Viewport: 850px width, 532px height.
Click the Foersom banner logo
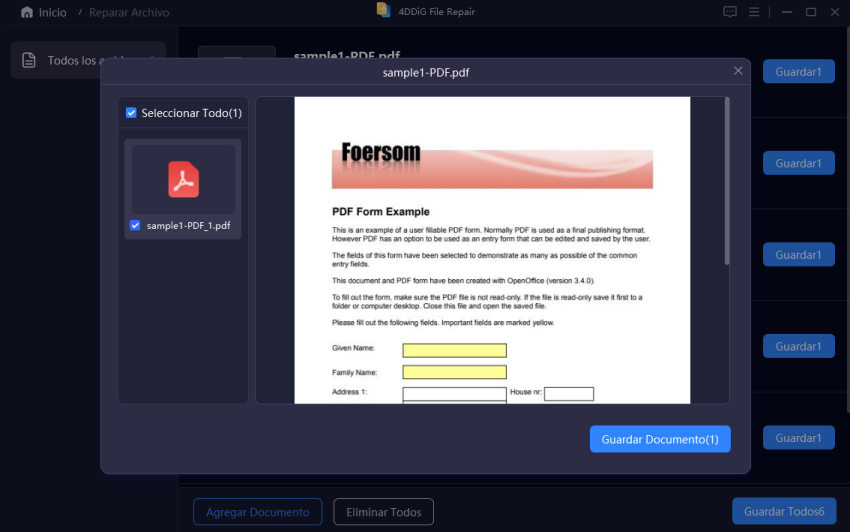click(381, 152)
